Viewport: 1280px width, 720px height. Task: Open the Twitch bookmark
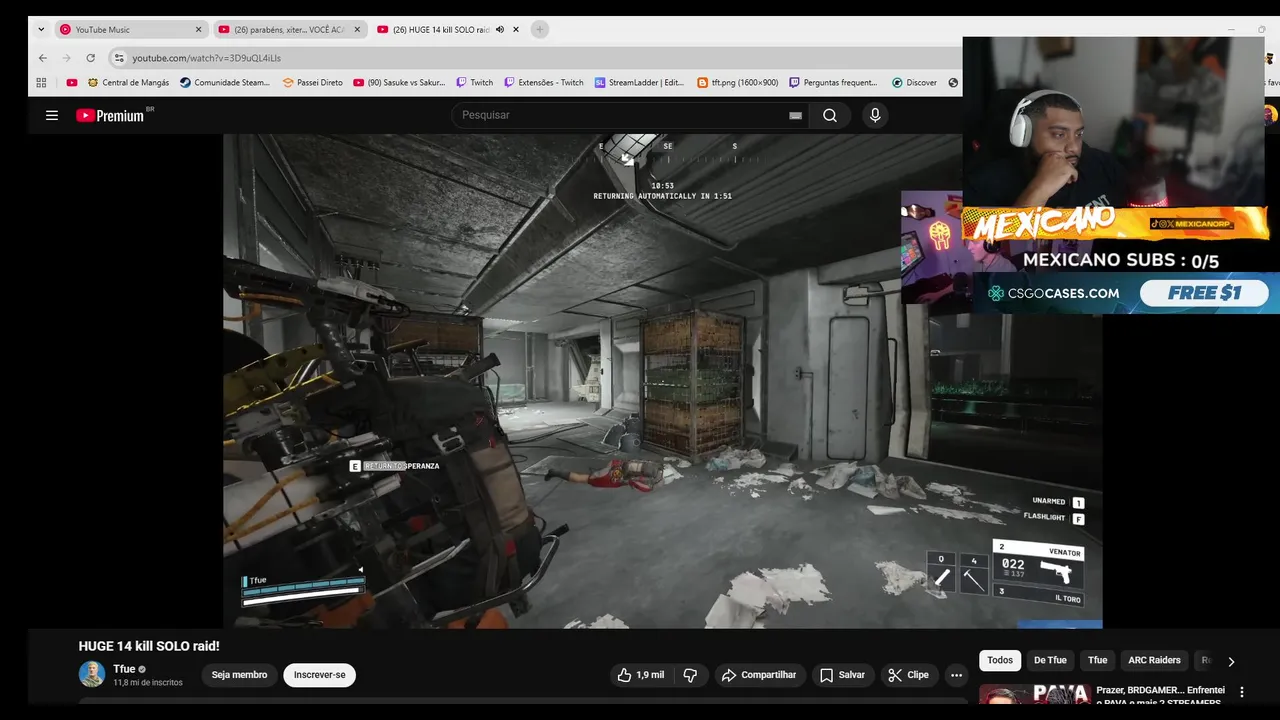pyautogui.click(x=474, y=83)
